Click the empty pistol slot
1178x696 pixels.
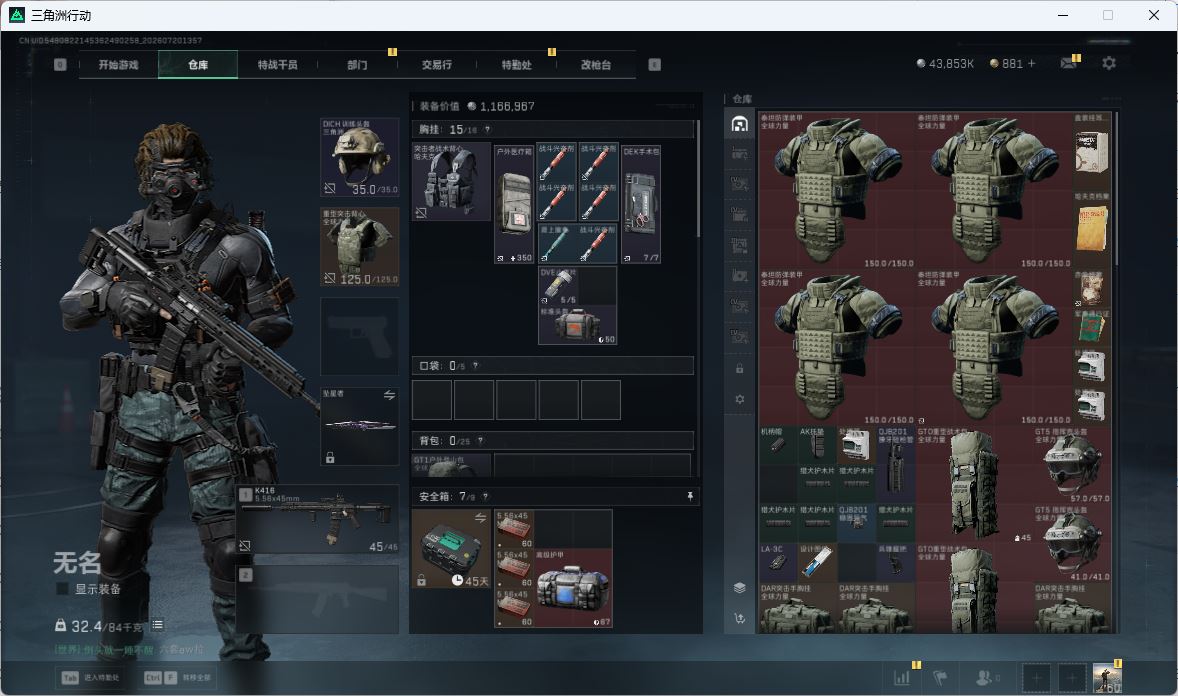(x=360, y=336)
